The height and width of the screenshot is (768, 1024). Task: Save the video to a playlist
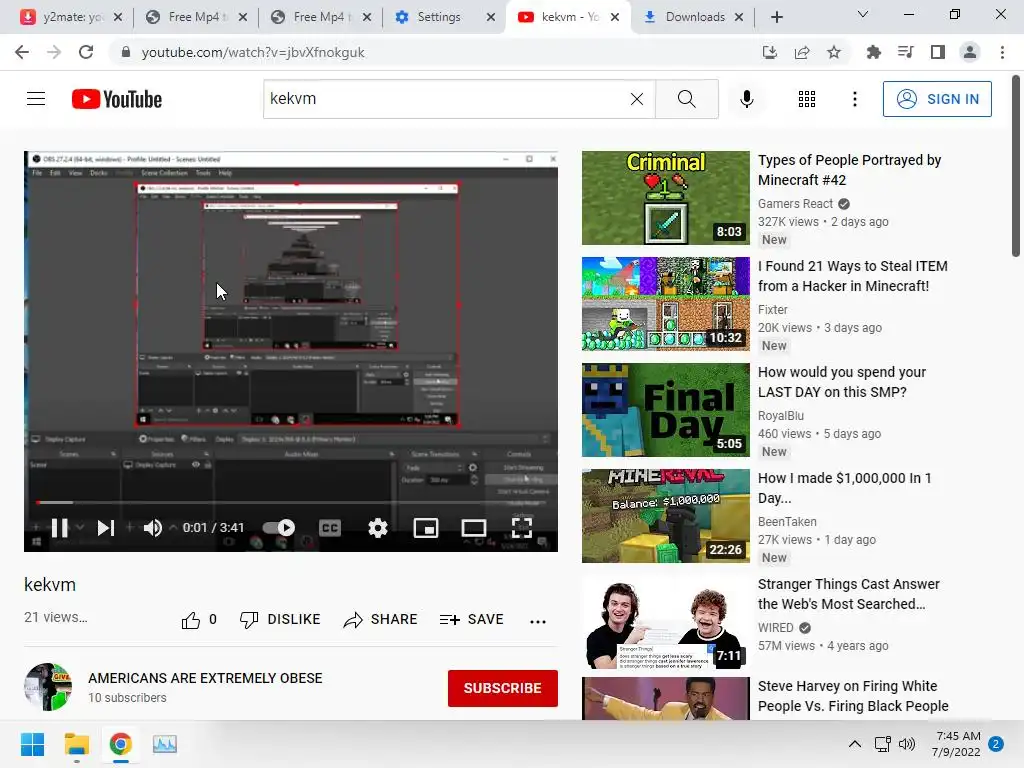tap(472, 619)
